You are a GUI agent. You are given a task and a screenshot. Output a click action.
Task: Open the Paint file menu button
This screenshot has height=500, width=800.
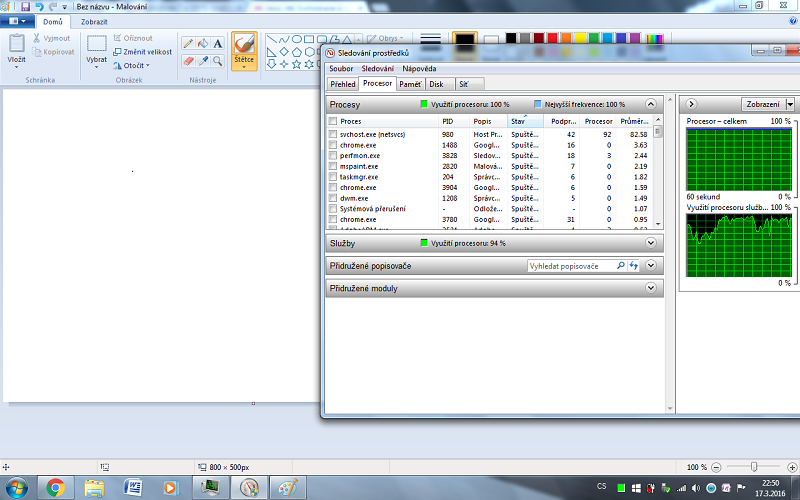click(x=17, y=21)
